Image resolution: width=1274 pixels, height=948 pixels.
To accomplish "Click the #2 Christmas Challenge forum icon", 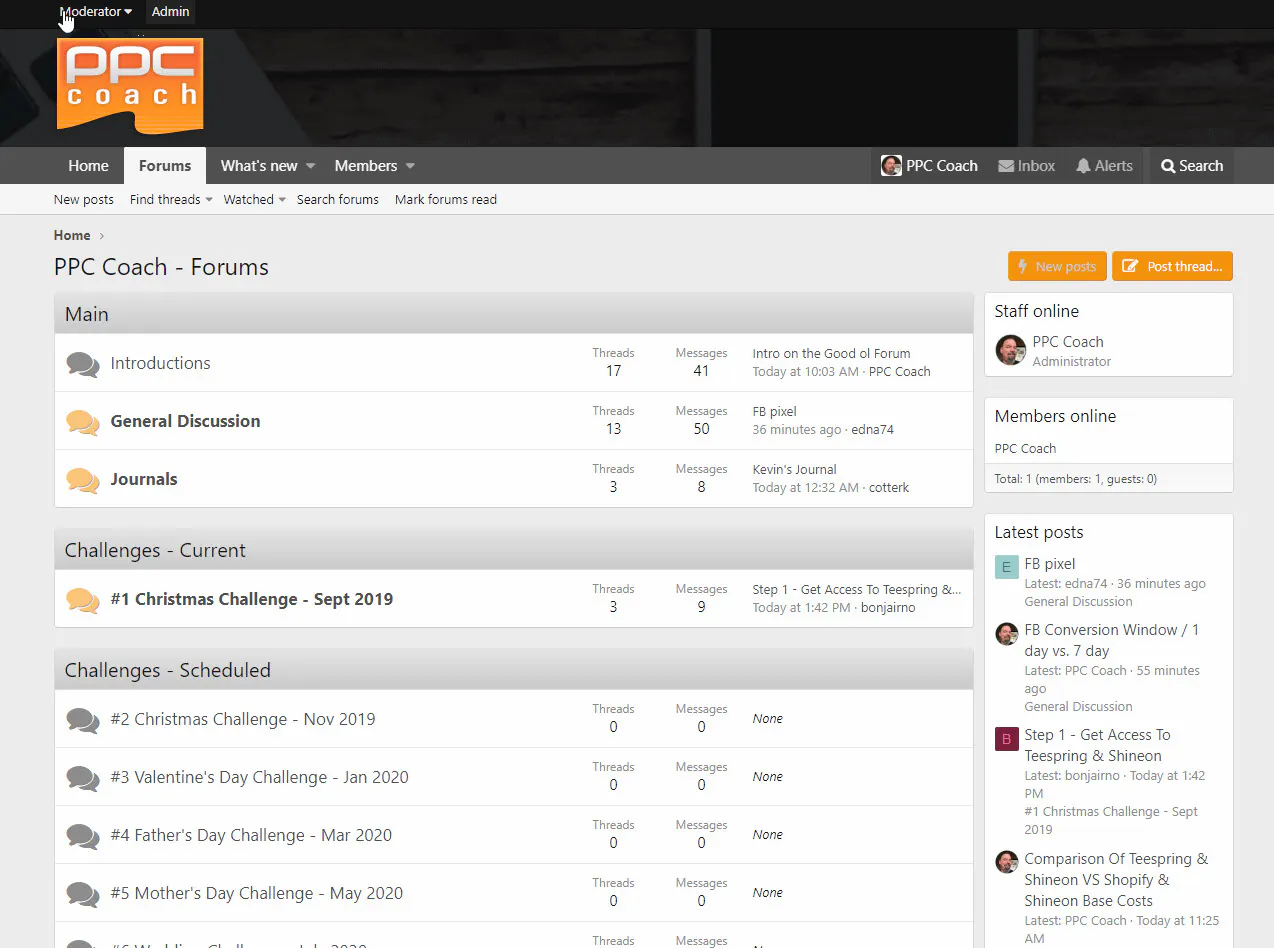I will pos(83,720).
